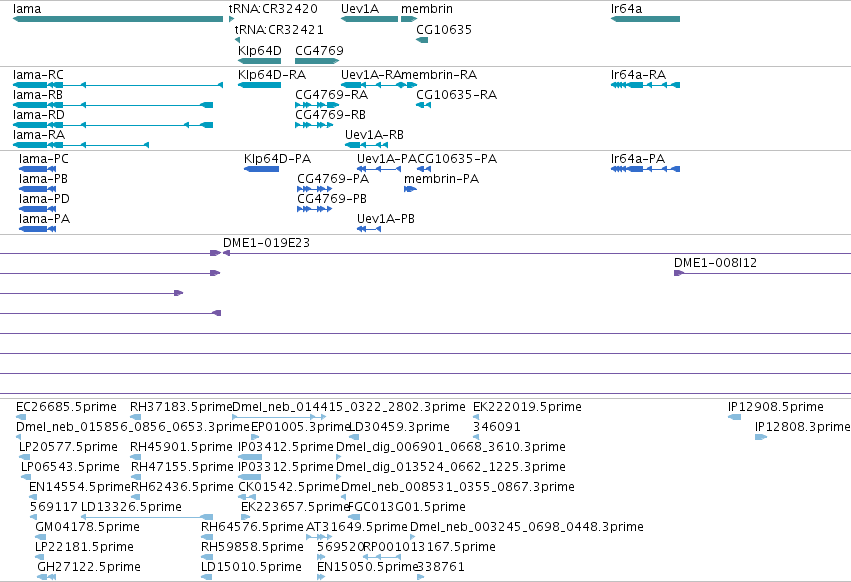Click the Uev1A gene bar
The image size is (851, 582).
point(370,19)
